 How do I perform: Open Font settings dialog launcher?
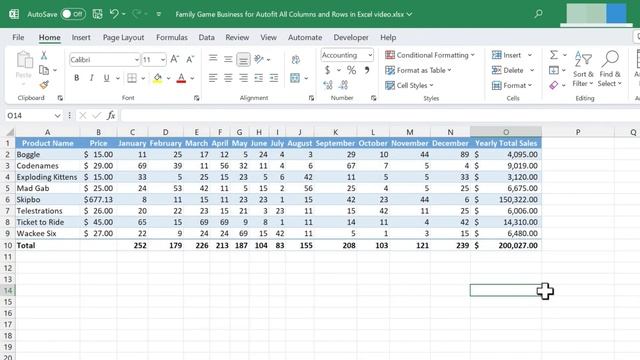pos(196,98)
